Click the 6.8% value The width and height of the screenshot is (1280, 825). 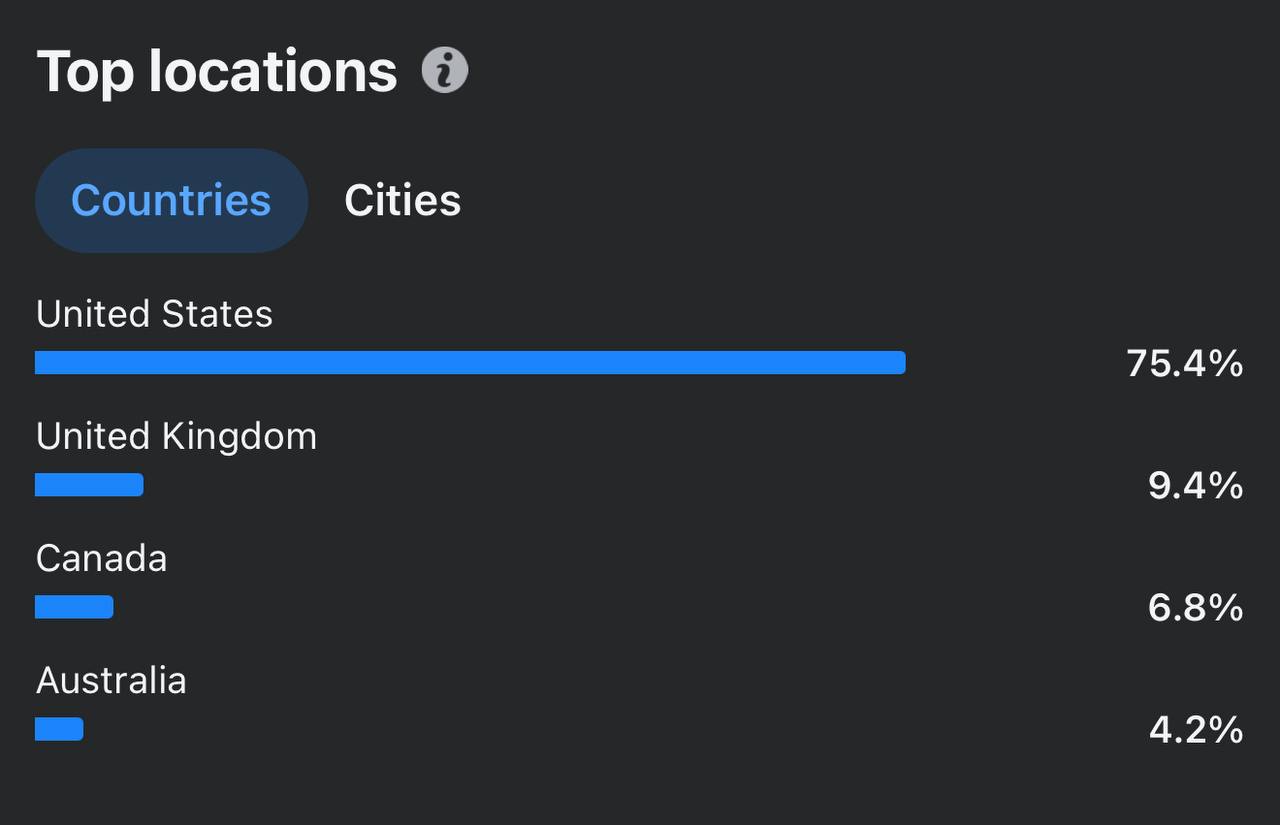coord(1196,608)
